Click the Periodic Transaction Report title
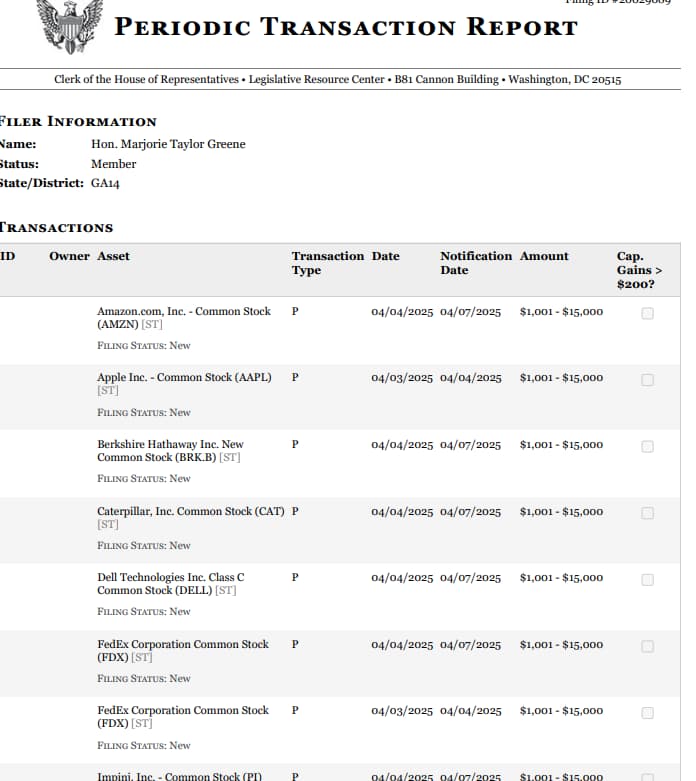 (x=346, y=27)
